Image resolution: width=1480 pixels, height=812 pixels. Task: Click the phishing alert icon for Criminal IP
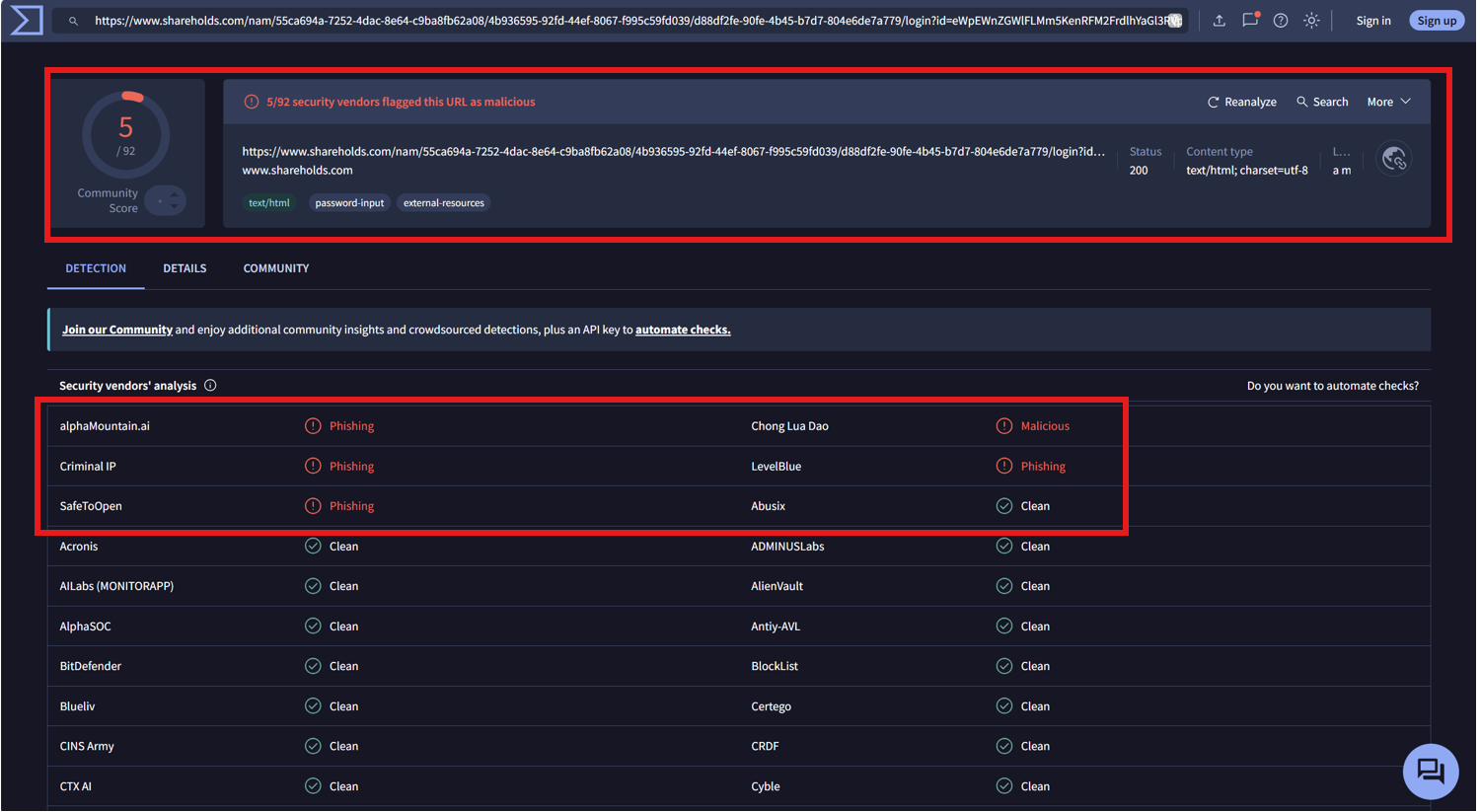click(x=313, y=466)
